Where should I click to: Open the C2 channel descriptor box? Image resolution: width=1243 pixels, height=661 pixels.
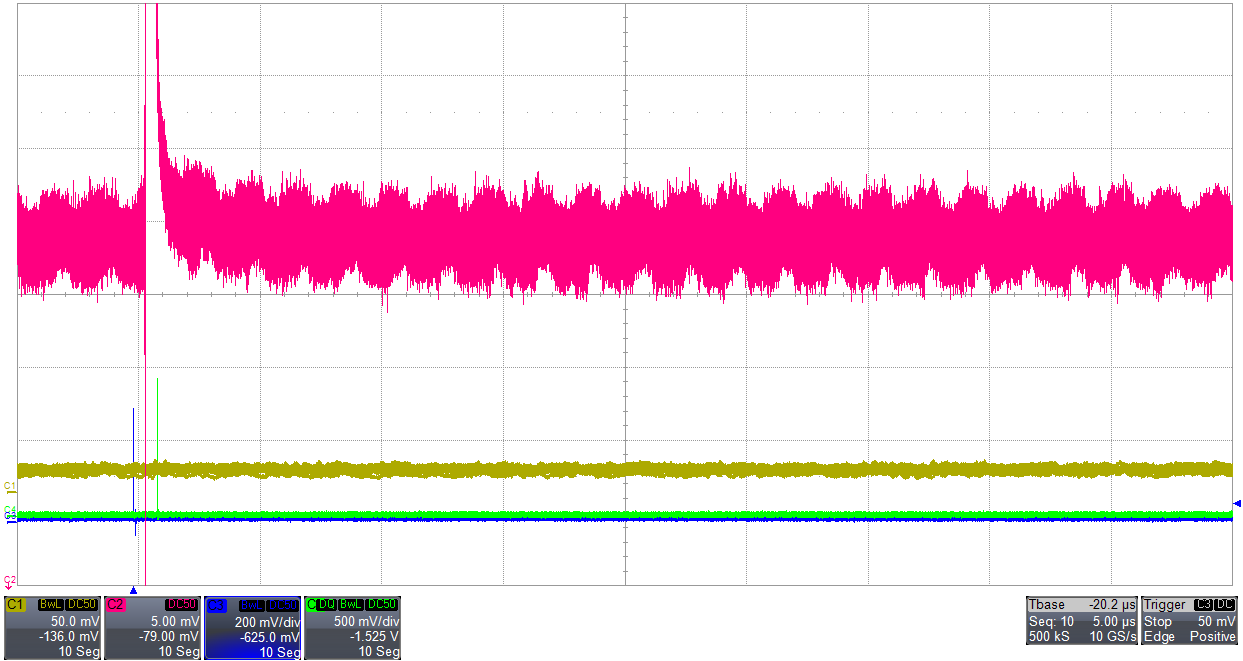(x=152, y=628)
